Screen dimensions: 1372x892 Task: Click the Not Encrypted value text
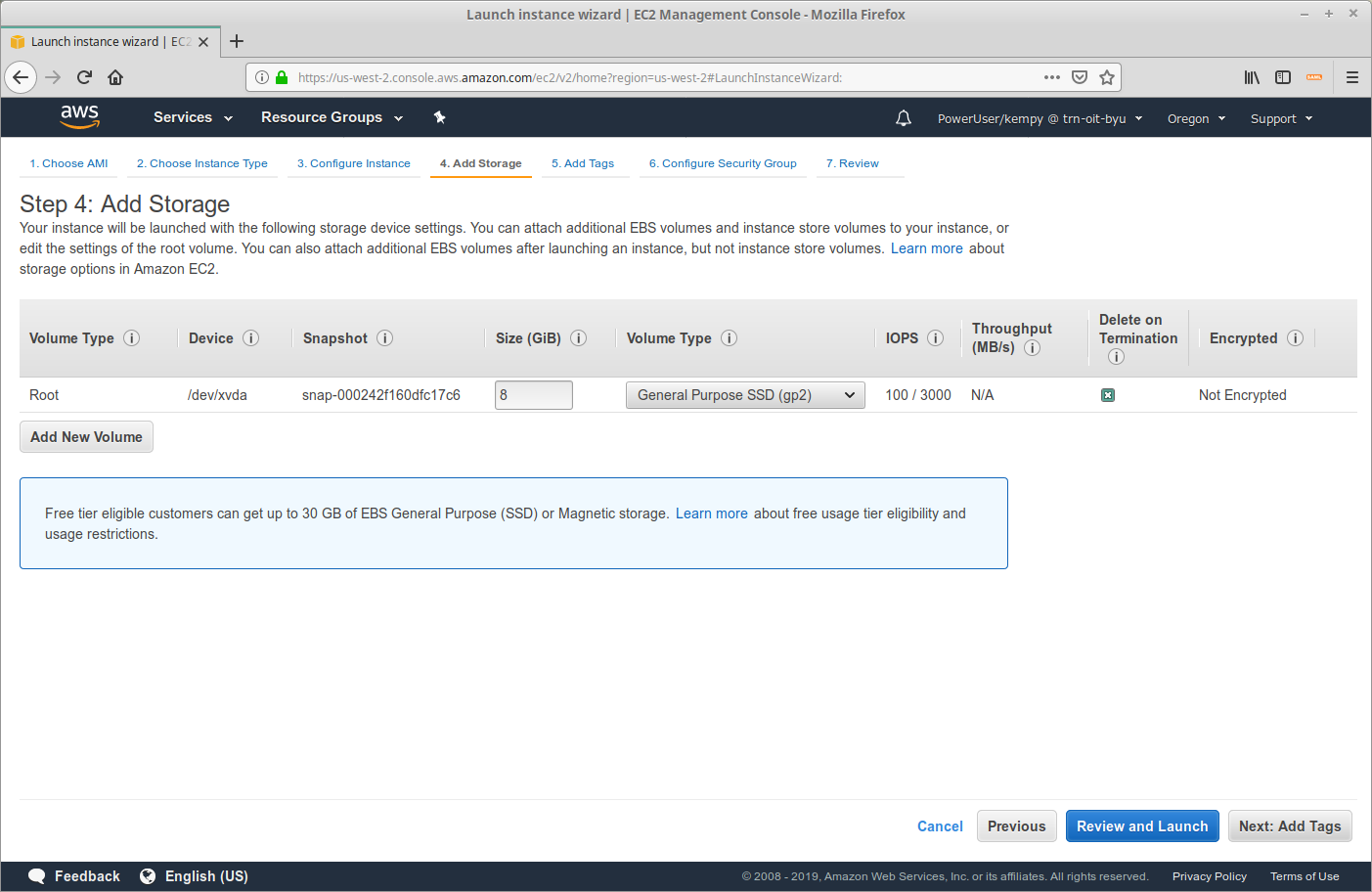click(1243, 395)
